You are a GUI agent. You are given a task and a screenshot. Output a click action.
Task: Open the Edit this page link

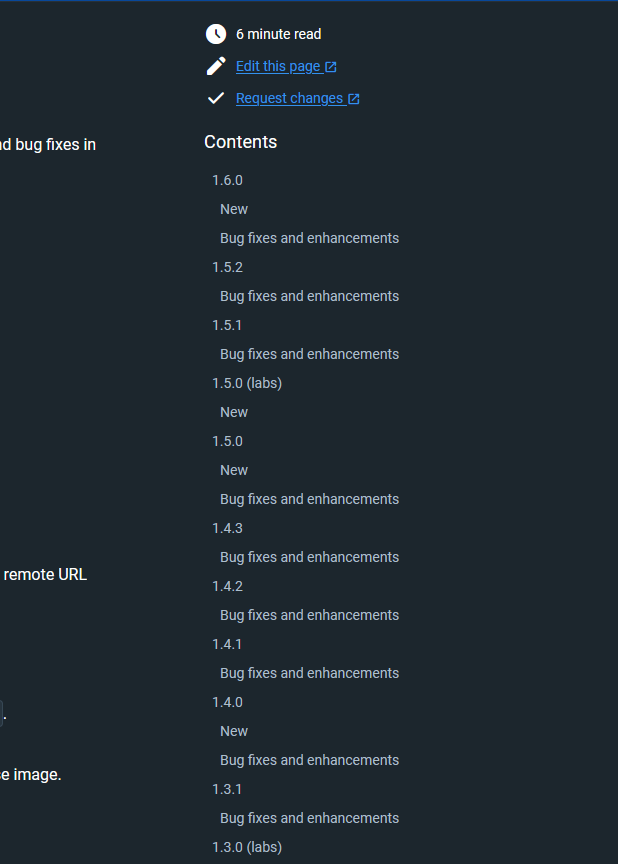279,66
